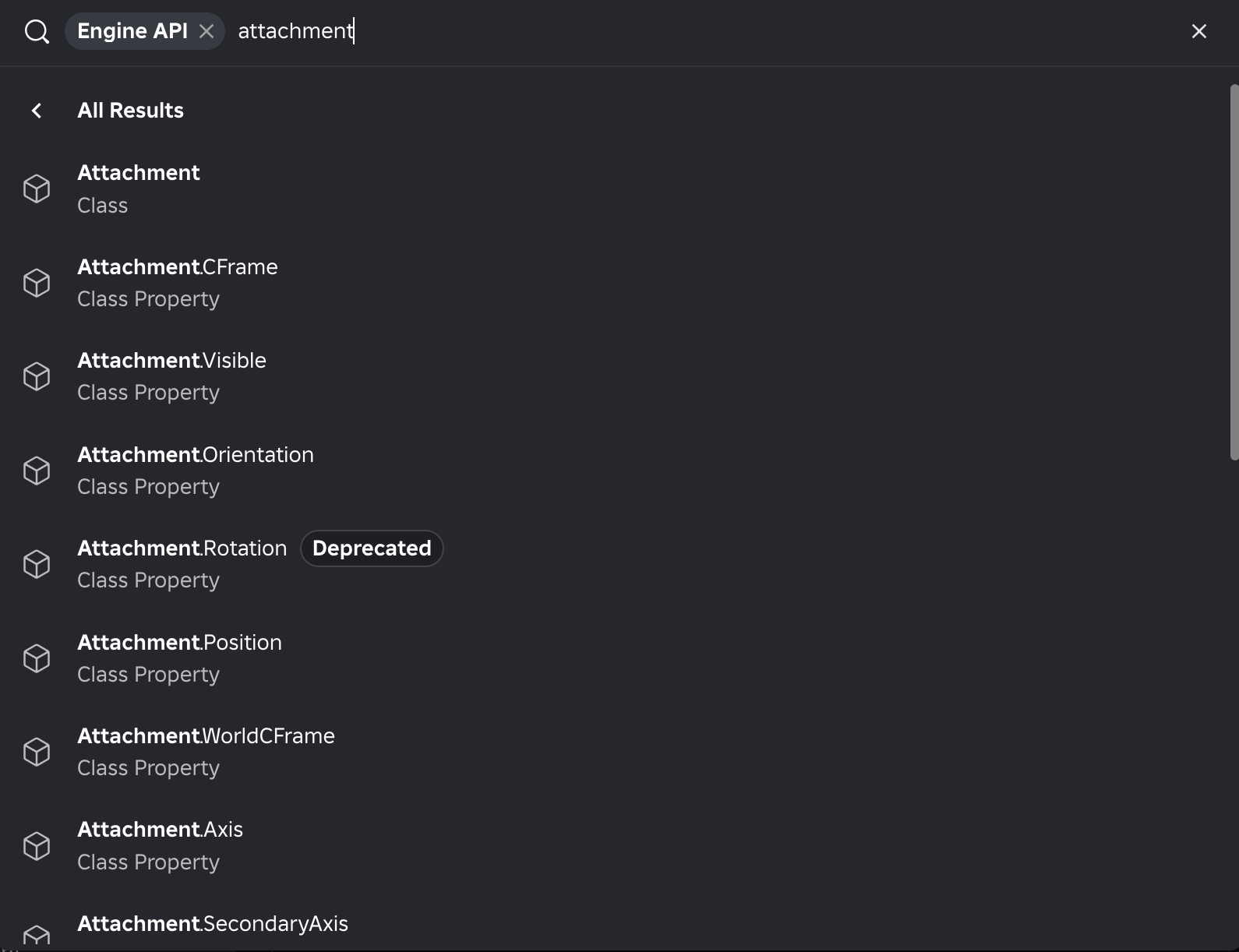Click the cube icon next to Attachment.Position
The image size is (1239, 952).
[x=37, y=658]
